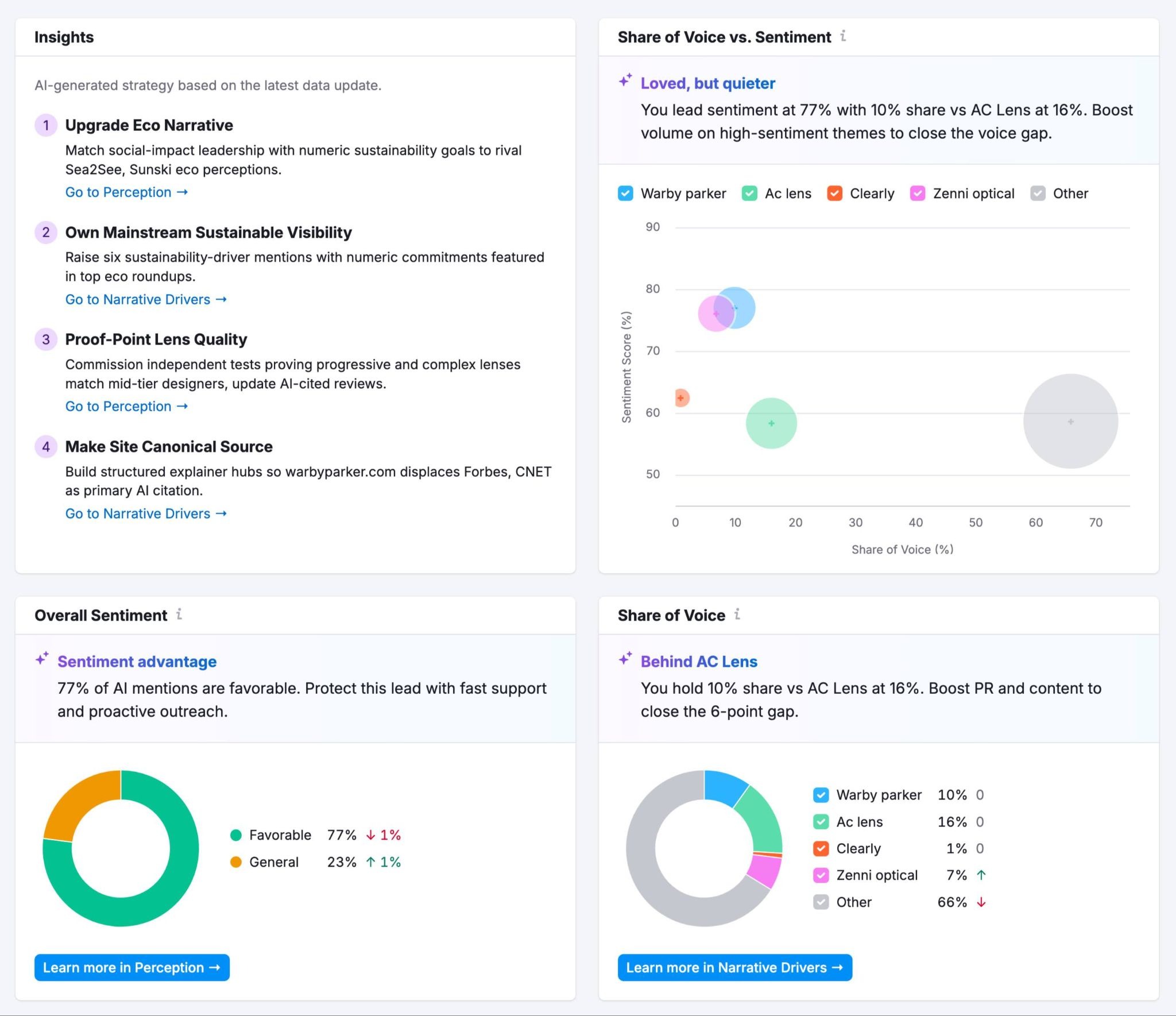
Task: Click the info icon next to "Share of Voice vs. Sentiment"
Action: point(844,37)
